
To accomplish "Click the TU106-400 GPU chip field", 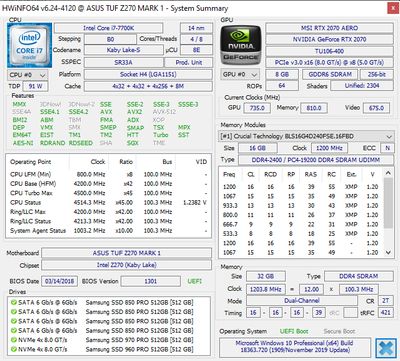I will [x=329, y=51].
